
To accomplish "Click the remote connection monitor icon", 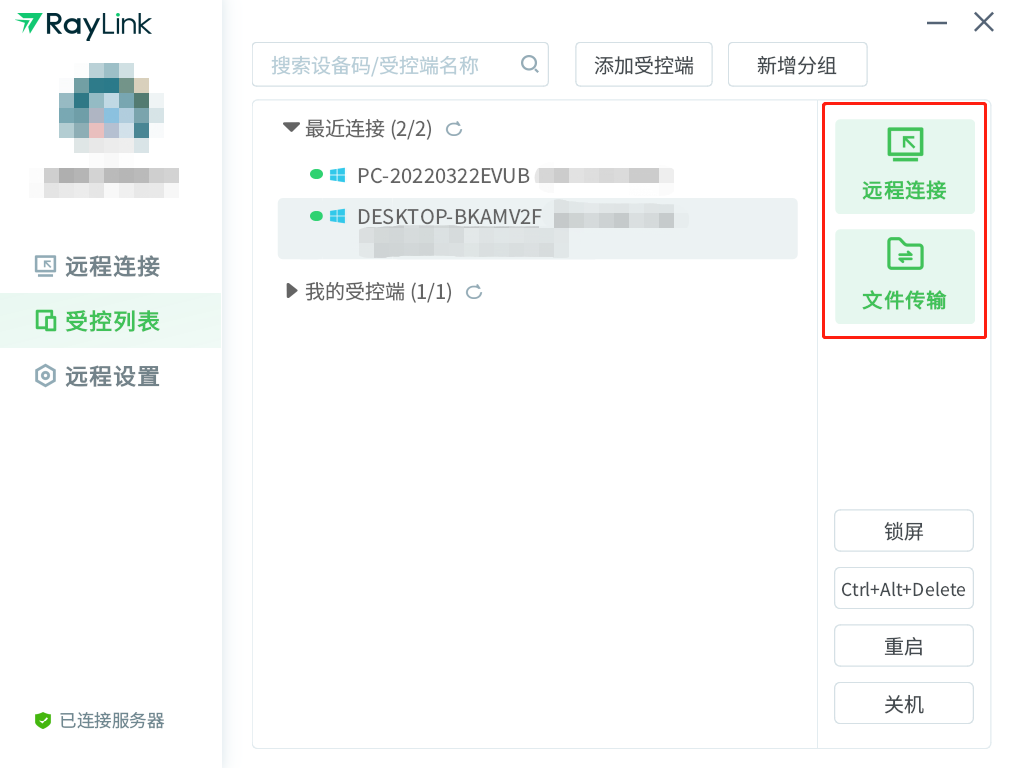I will [x=905, y=146].
